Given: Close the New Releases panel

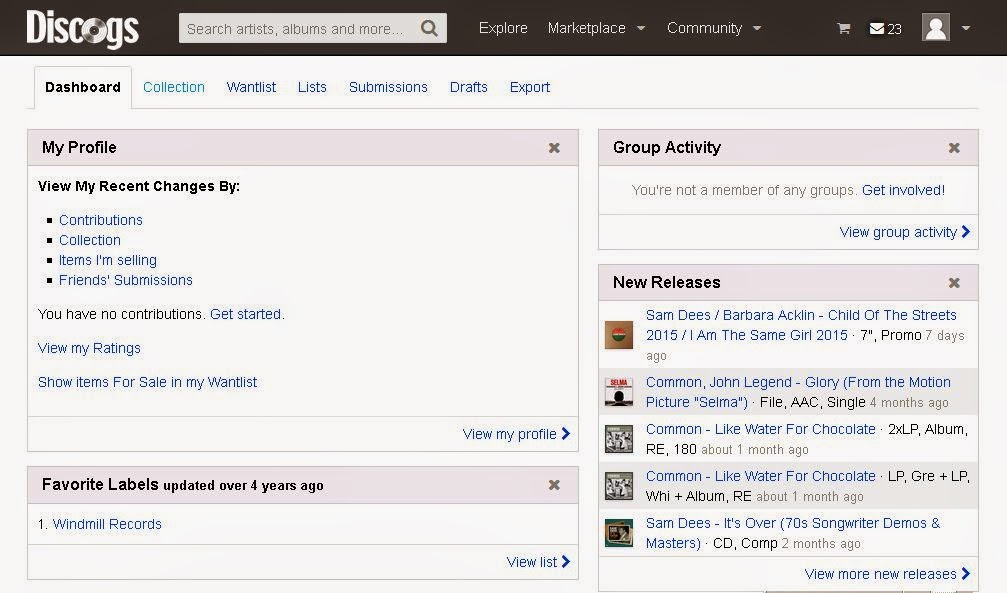Looking at the screenshot, I should coord(954,283).
